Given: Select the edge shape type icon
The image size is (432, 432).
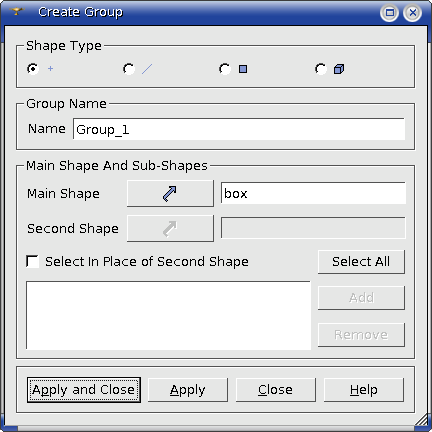Looking at the screenshot, I should pyautogui.click(x=147, y=69).
